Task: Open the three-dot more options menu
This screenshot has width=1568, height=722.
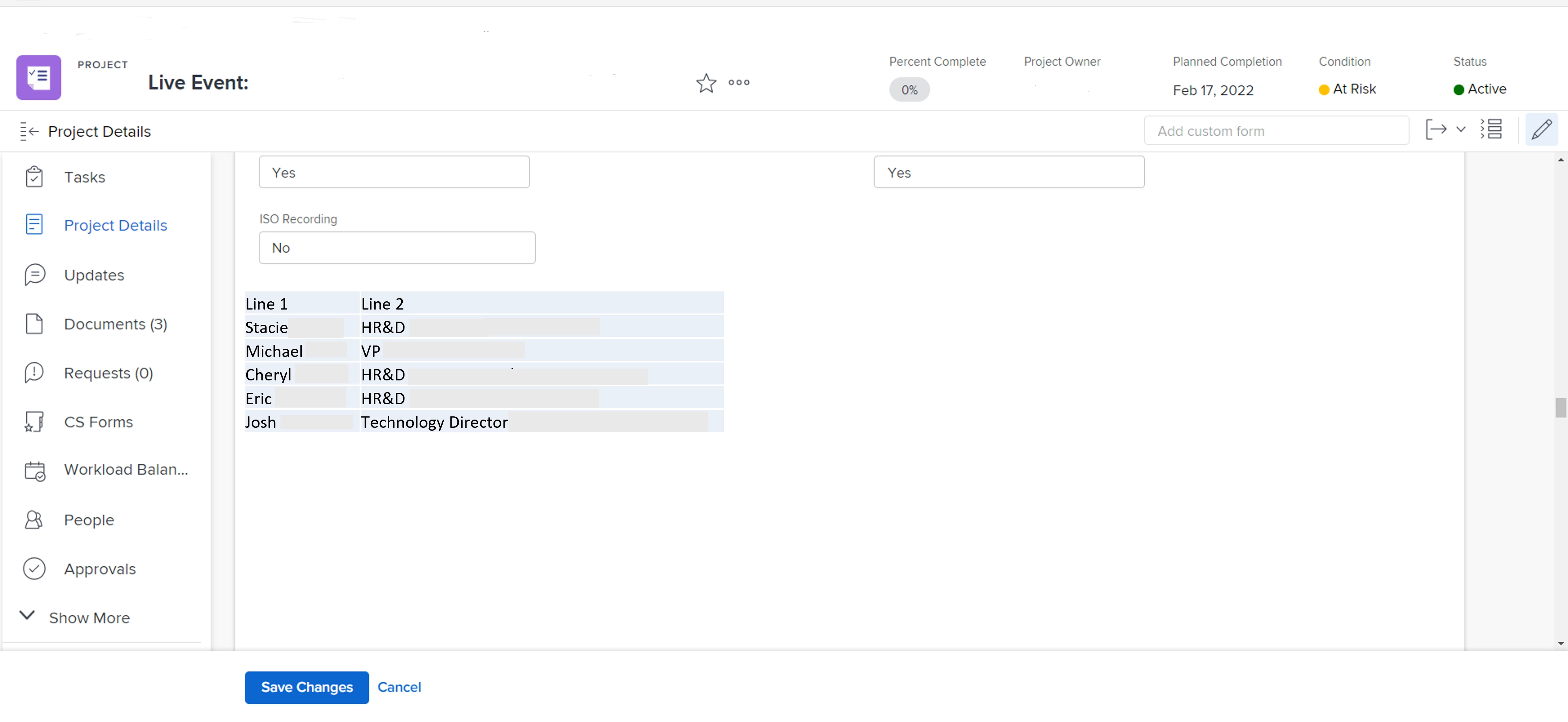Action: coord(738,83)
